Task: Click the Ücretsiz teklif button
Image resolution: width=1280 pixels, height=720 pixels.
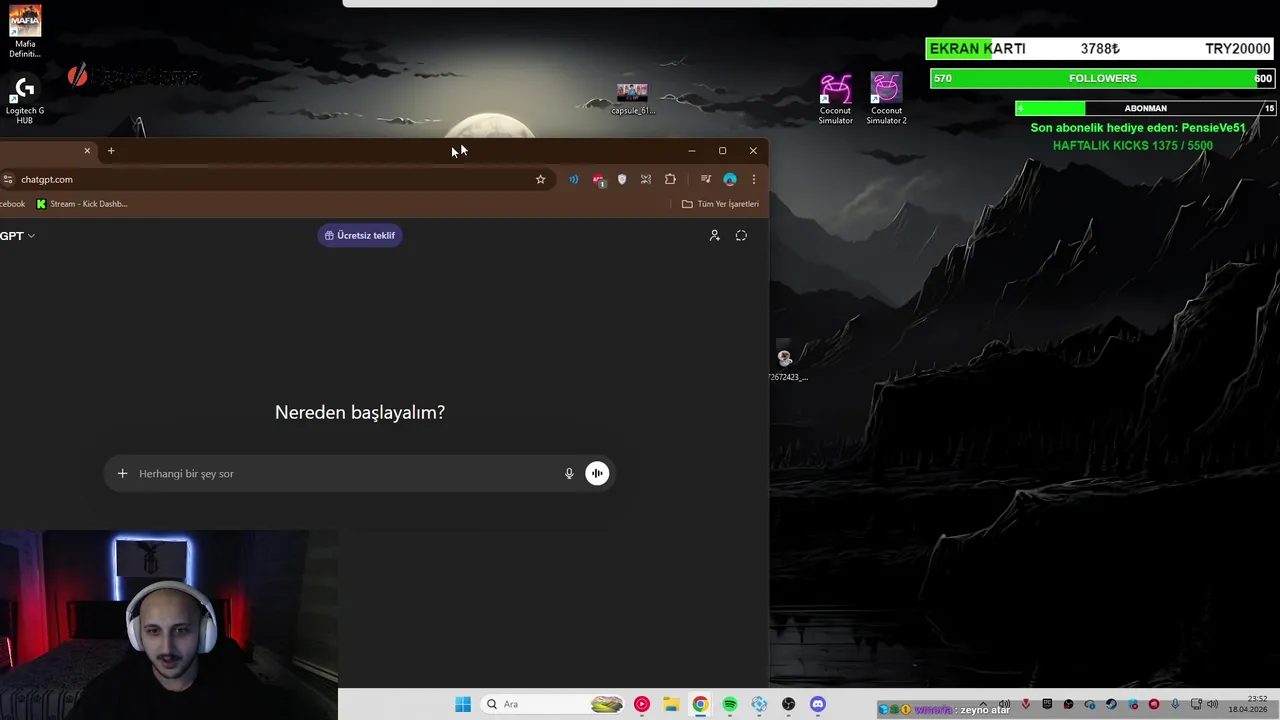Action: (360, 236)
